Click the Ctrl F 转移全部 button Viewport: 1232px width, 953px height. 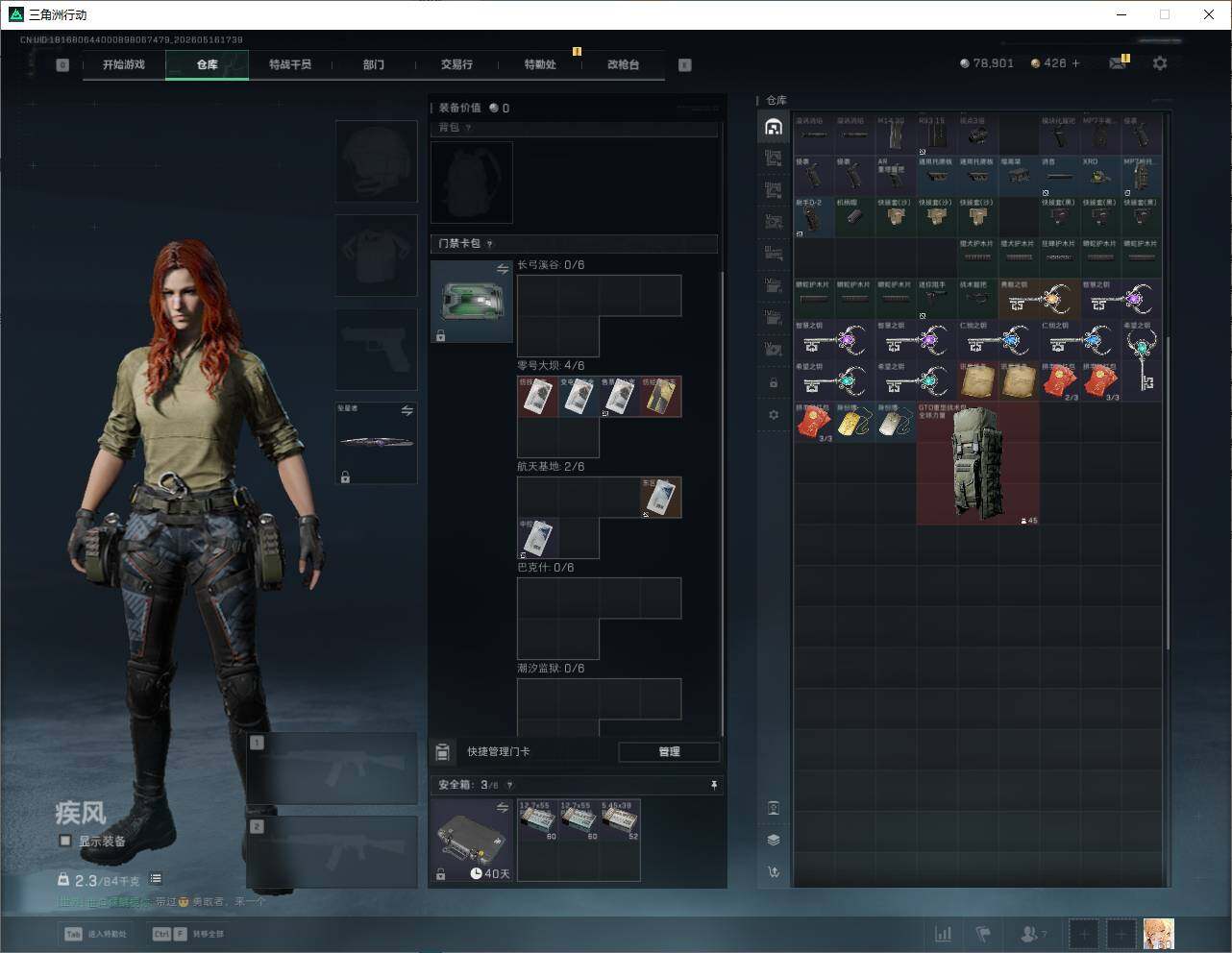[188, 934]
